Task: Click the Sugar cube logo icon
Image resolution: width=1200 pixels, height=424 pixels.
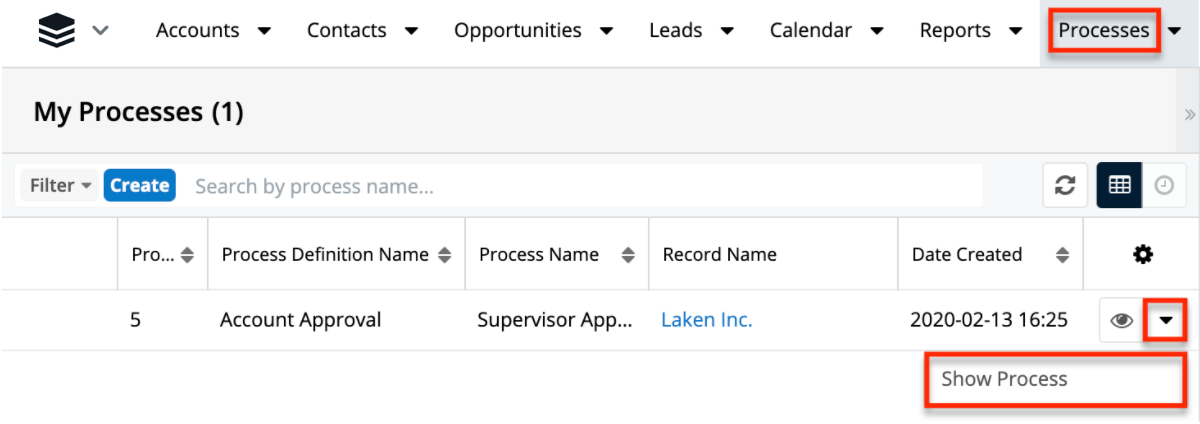Action: (x=56, y=31)
